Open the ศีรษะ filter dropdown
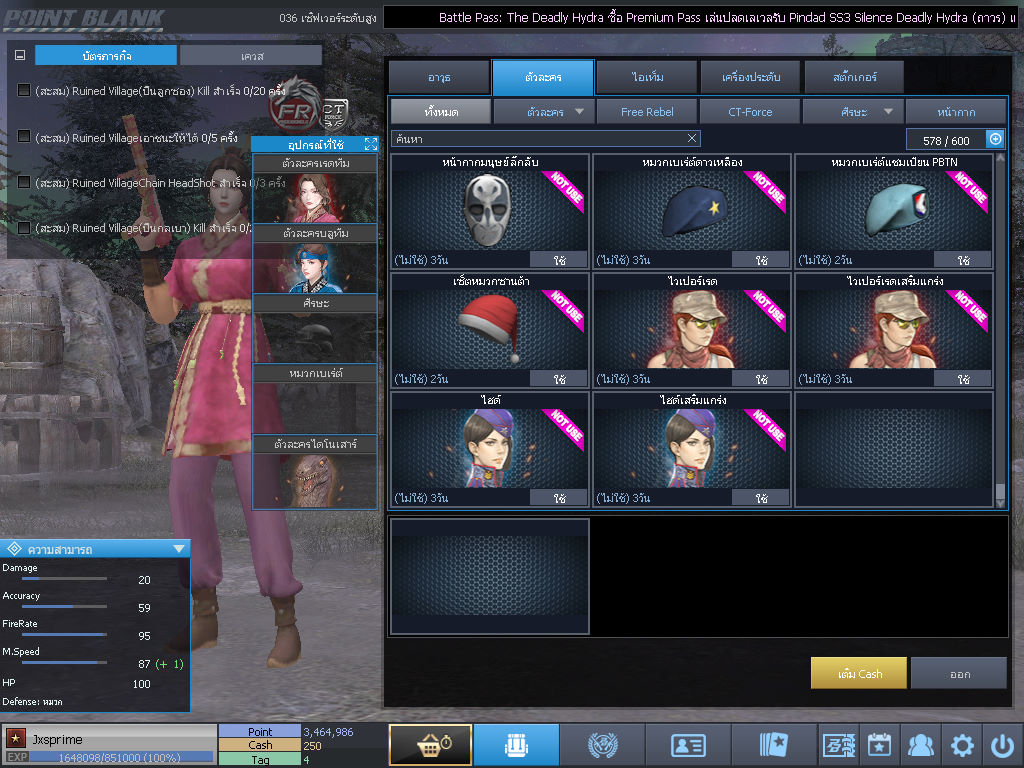 [853, 112]
